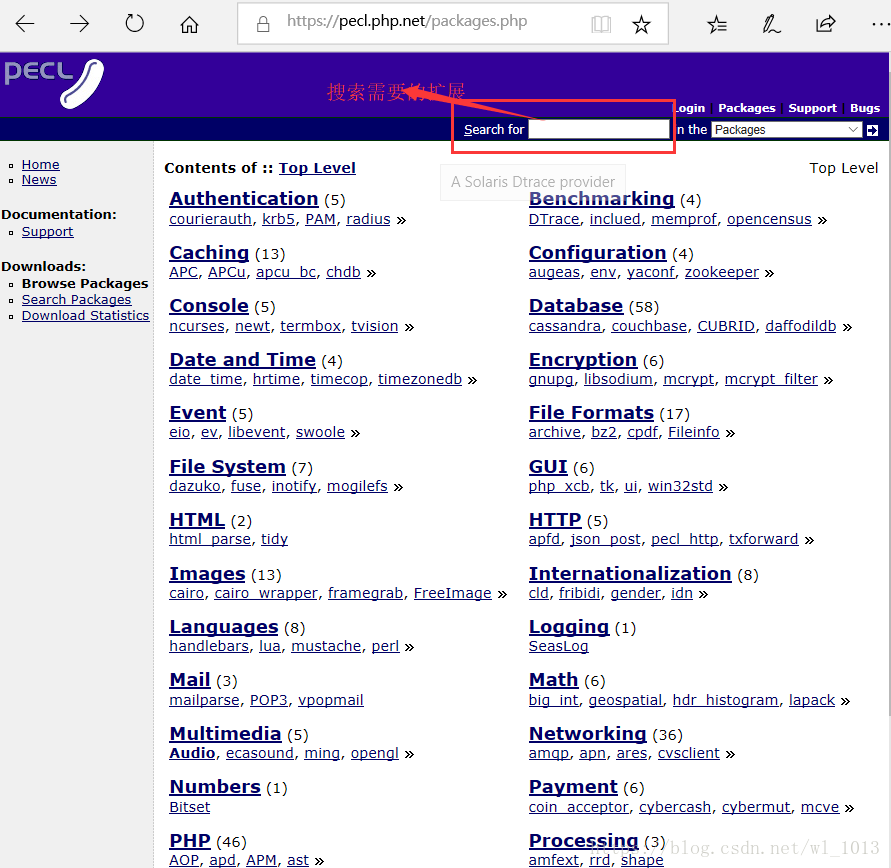Open the Caching category
This screenshot has width=891, height=868.
point(209,253)
